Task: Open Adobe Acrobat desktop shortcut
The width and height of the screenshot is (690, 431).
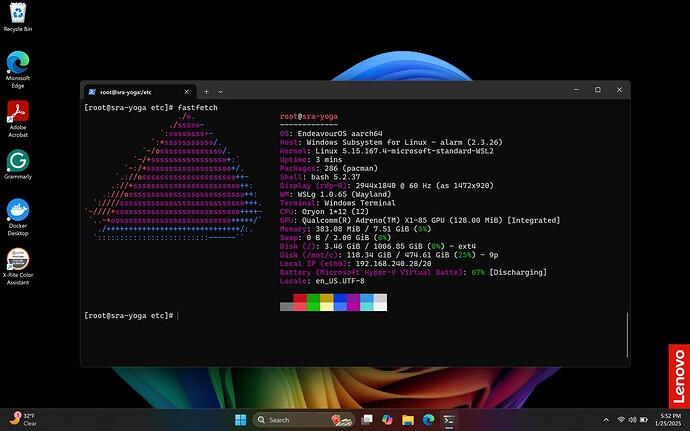Action: tap(18, 119)
